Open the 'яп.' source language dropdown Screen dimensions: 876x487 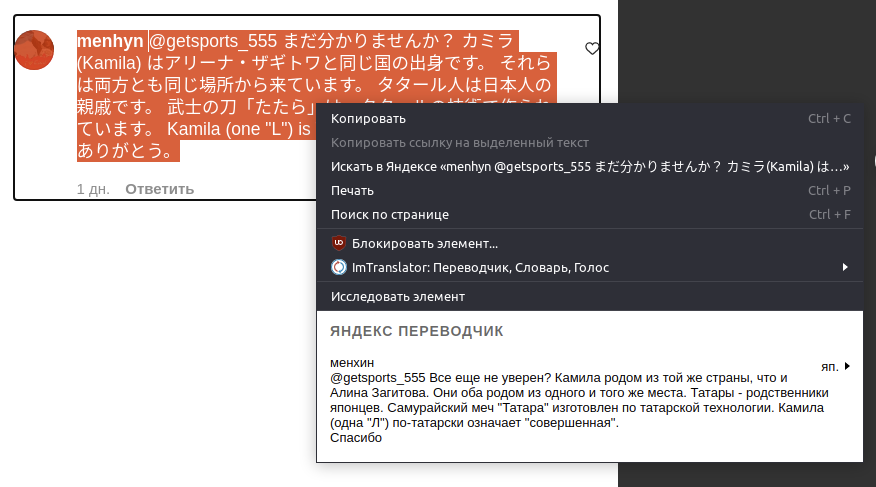pos(835,366)
